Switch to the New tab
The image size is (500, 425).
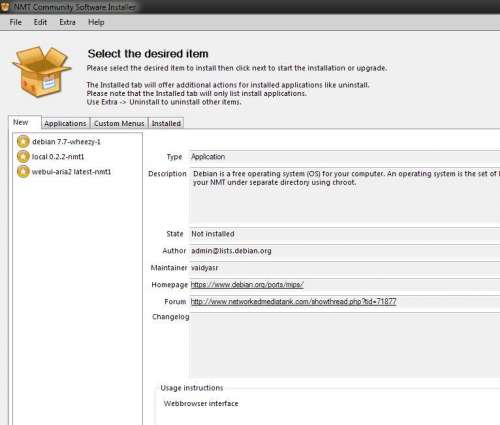[x=25, y=122]
